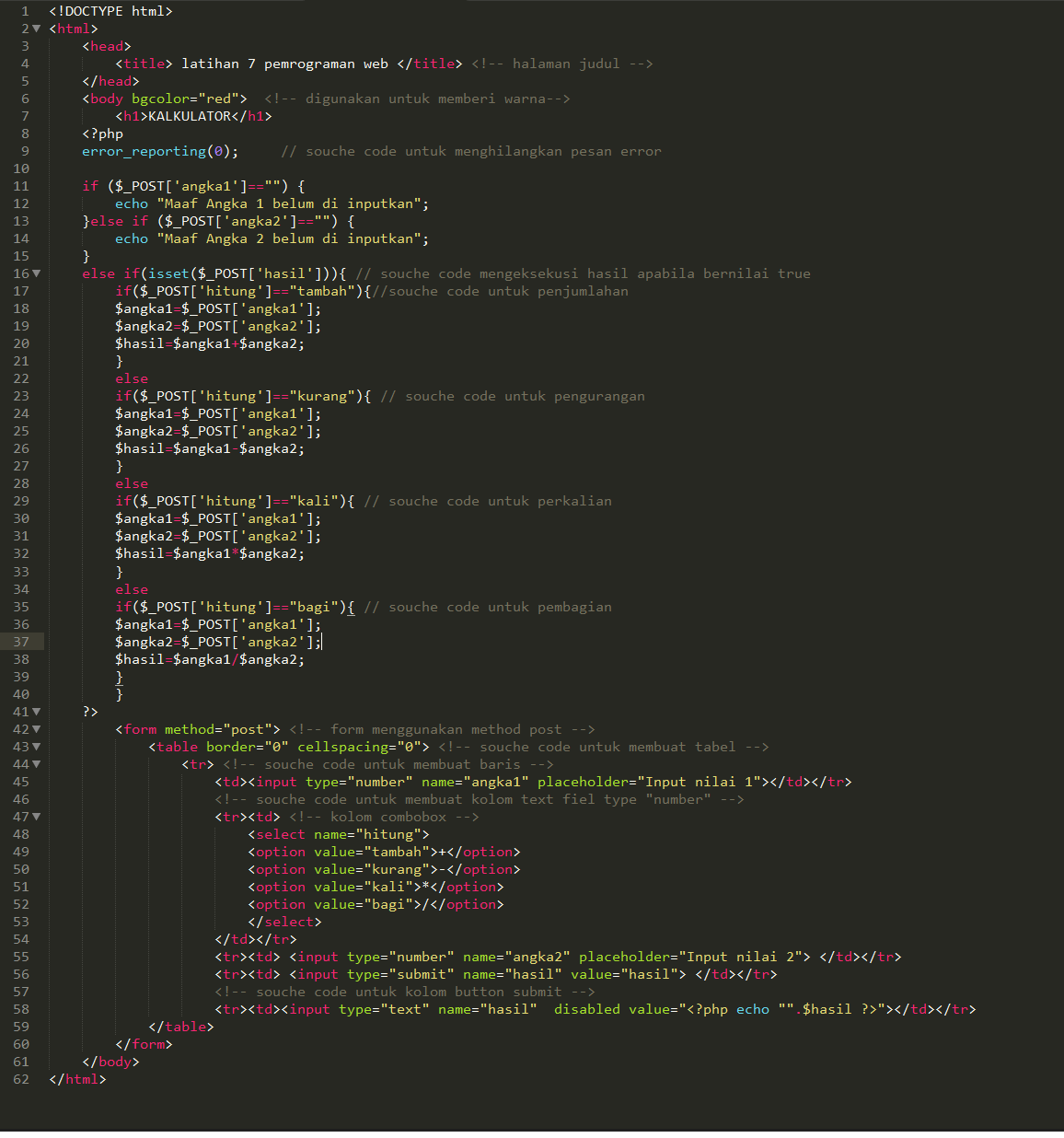Click '$hasil=$angka1-$angka2;' on line 26
This screenshot has width=1064, height=1138.
click(x=210, y=448)
